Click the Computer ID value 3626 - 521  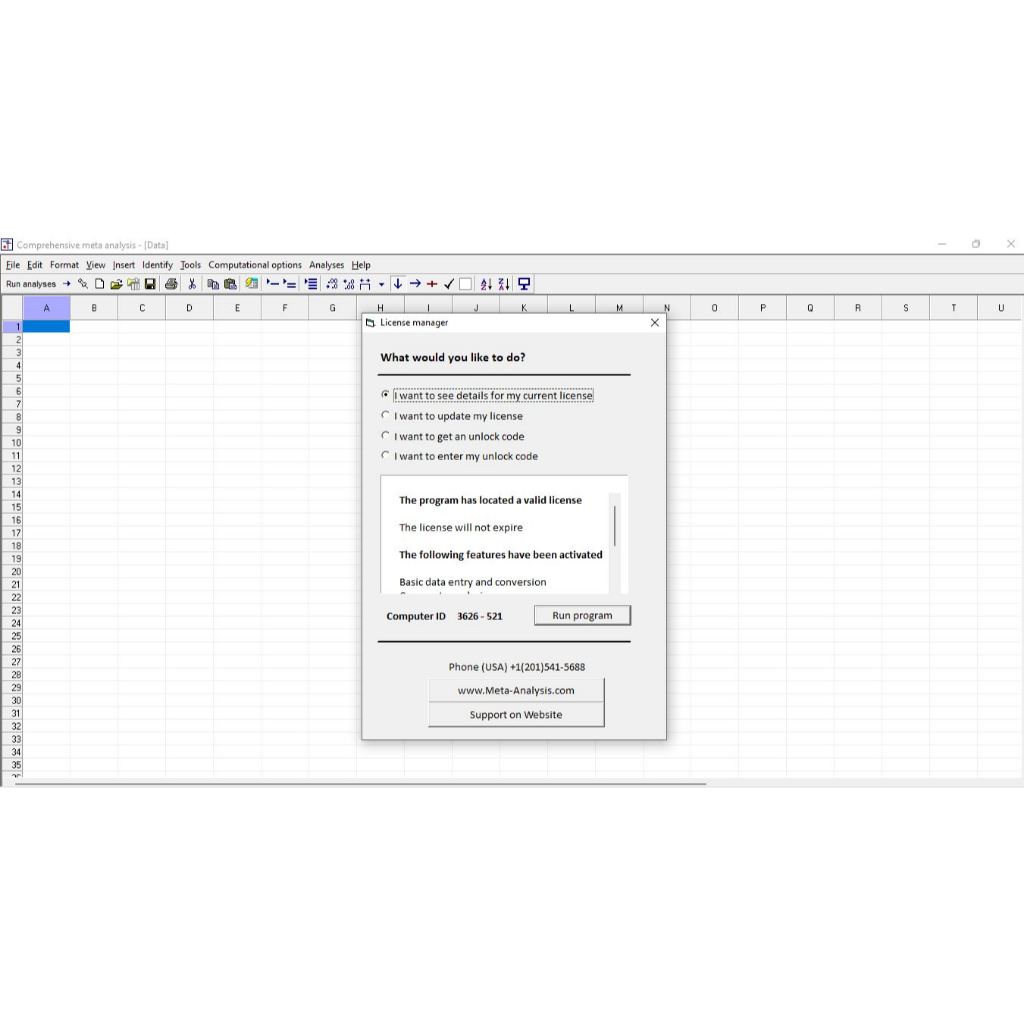(480, 616)
